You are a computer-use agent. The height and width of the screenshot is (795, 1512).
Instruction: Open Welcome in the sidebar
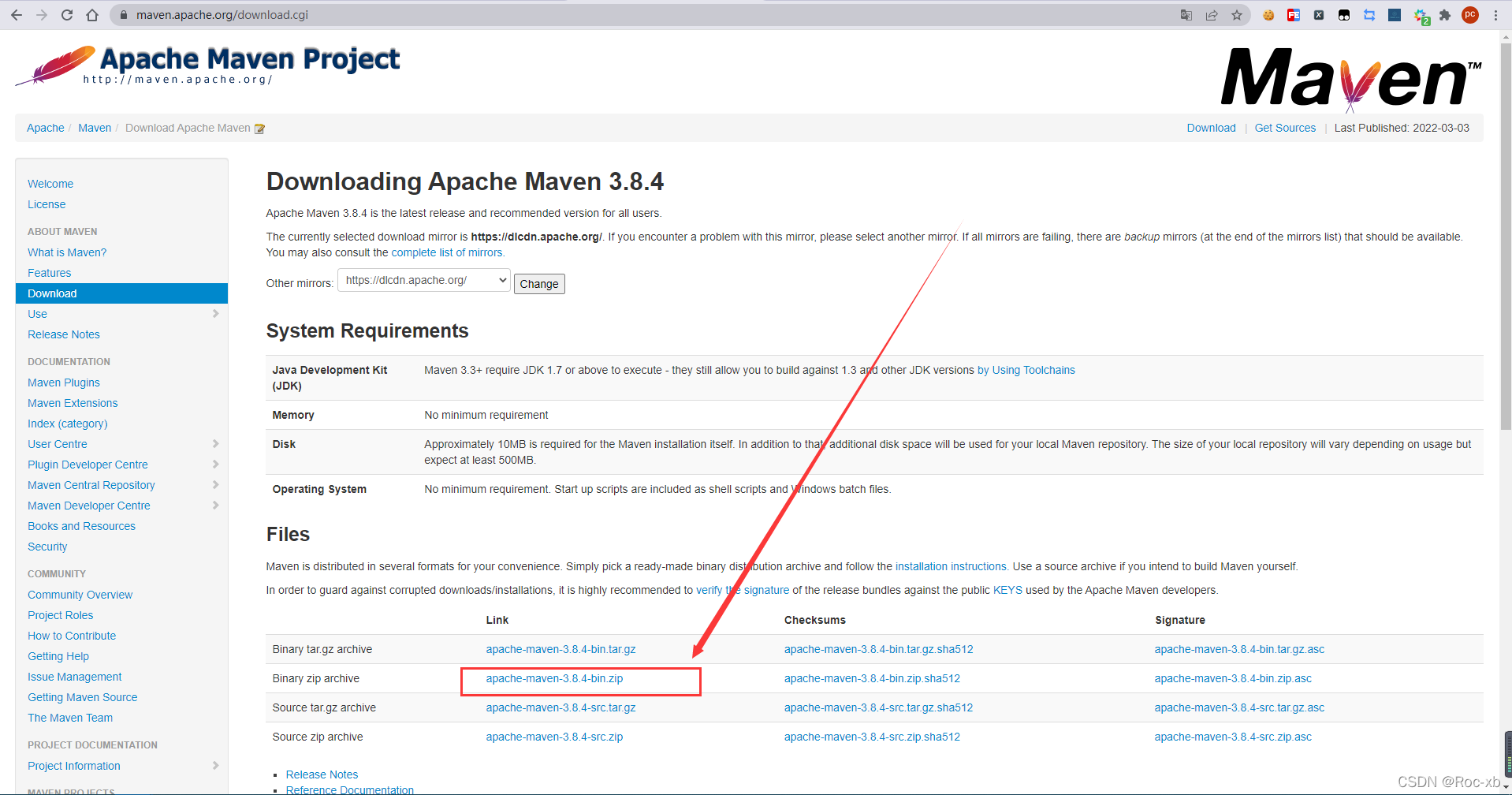pyautogui.click(x=50, y=184)
